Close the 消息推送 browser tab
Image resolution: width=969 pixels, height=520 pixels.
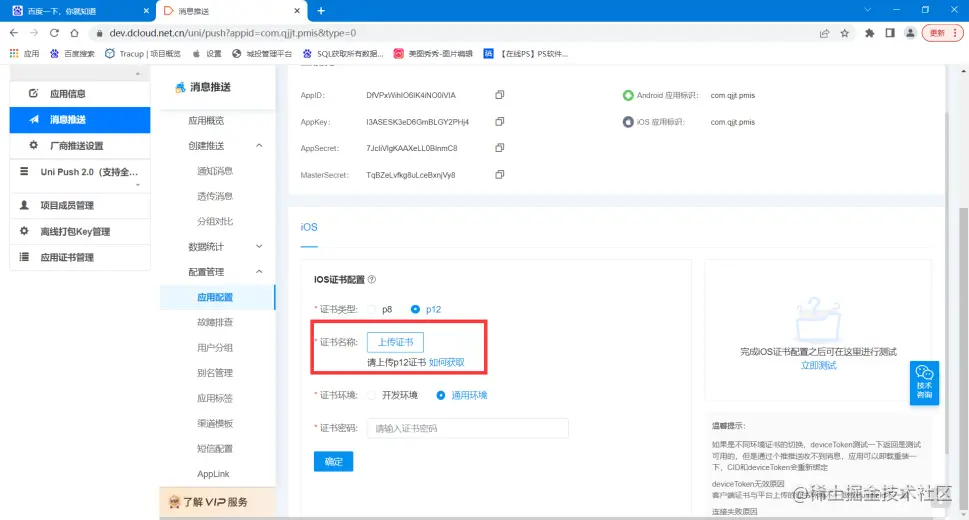coord(297,11)
